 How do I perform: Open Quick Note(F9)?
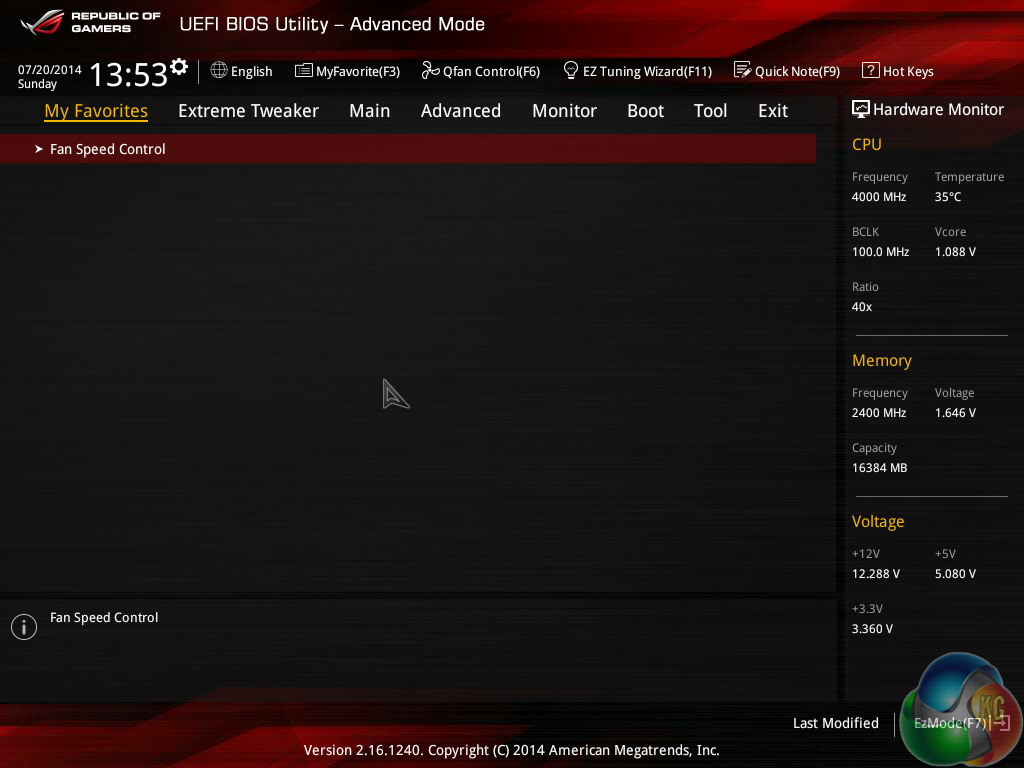797,71
